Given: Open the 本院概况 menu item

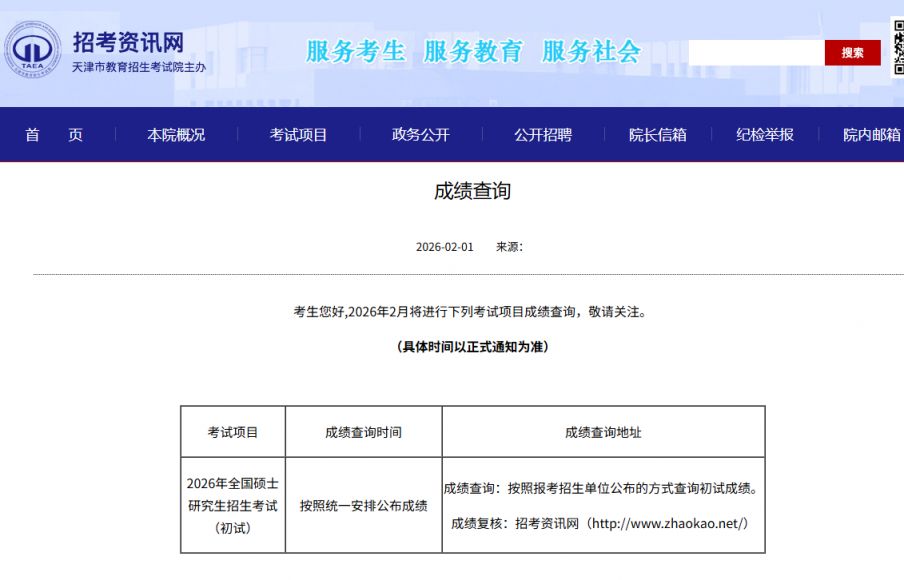Looking at the screenshot, I should [x=176, y=135].
